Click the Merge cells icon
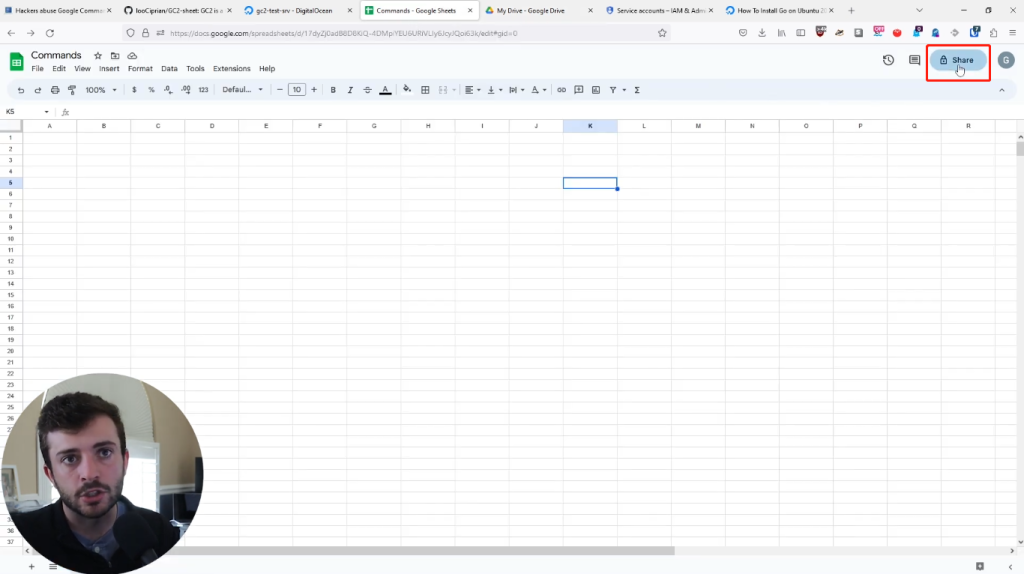The width and height of the screenshot is (1024, 574). tap(443, 90)
